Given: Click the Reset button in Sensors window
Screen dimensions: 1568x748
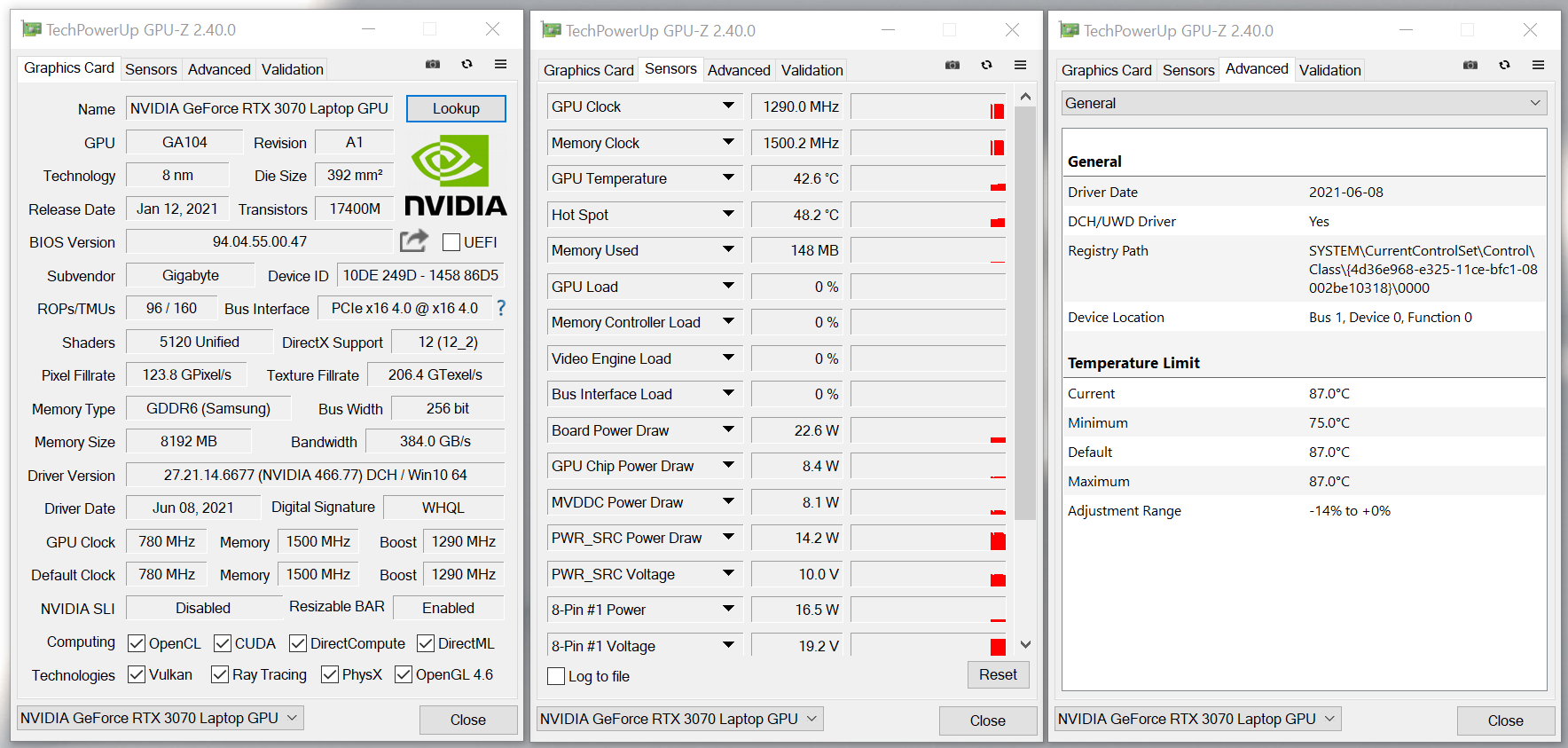Looking at the screenshot, I should 998,674.
